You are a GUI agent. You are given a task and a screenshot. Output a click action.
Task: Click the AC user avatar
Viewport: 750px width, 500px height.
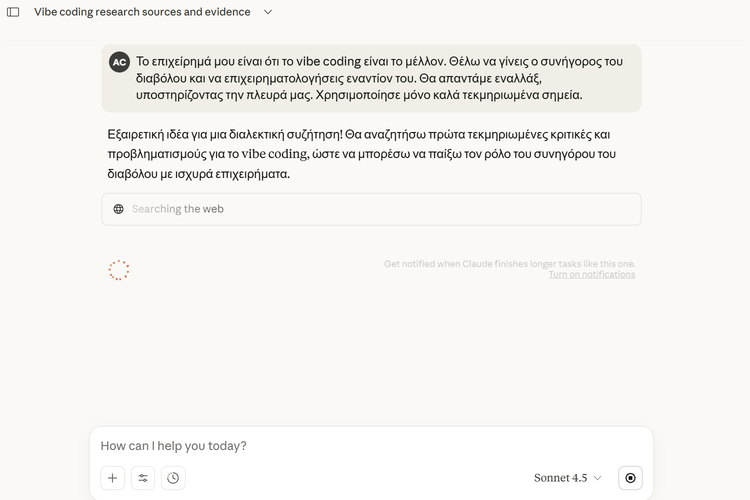(119, 61)
